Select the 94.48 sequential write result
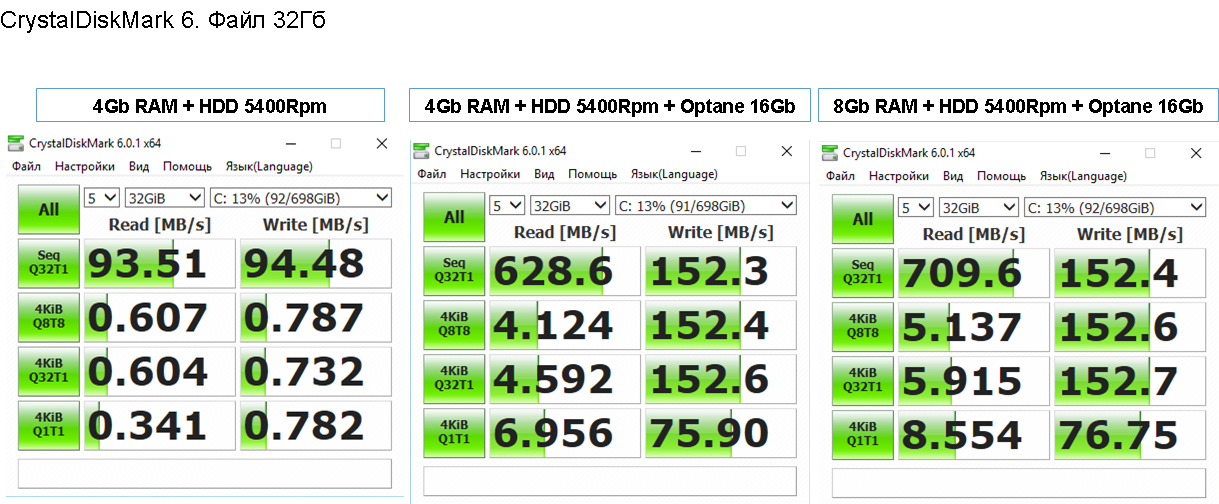 click(316, 263)
